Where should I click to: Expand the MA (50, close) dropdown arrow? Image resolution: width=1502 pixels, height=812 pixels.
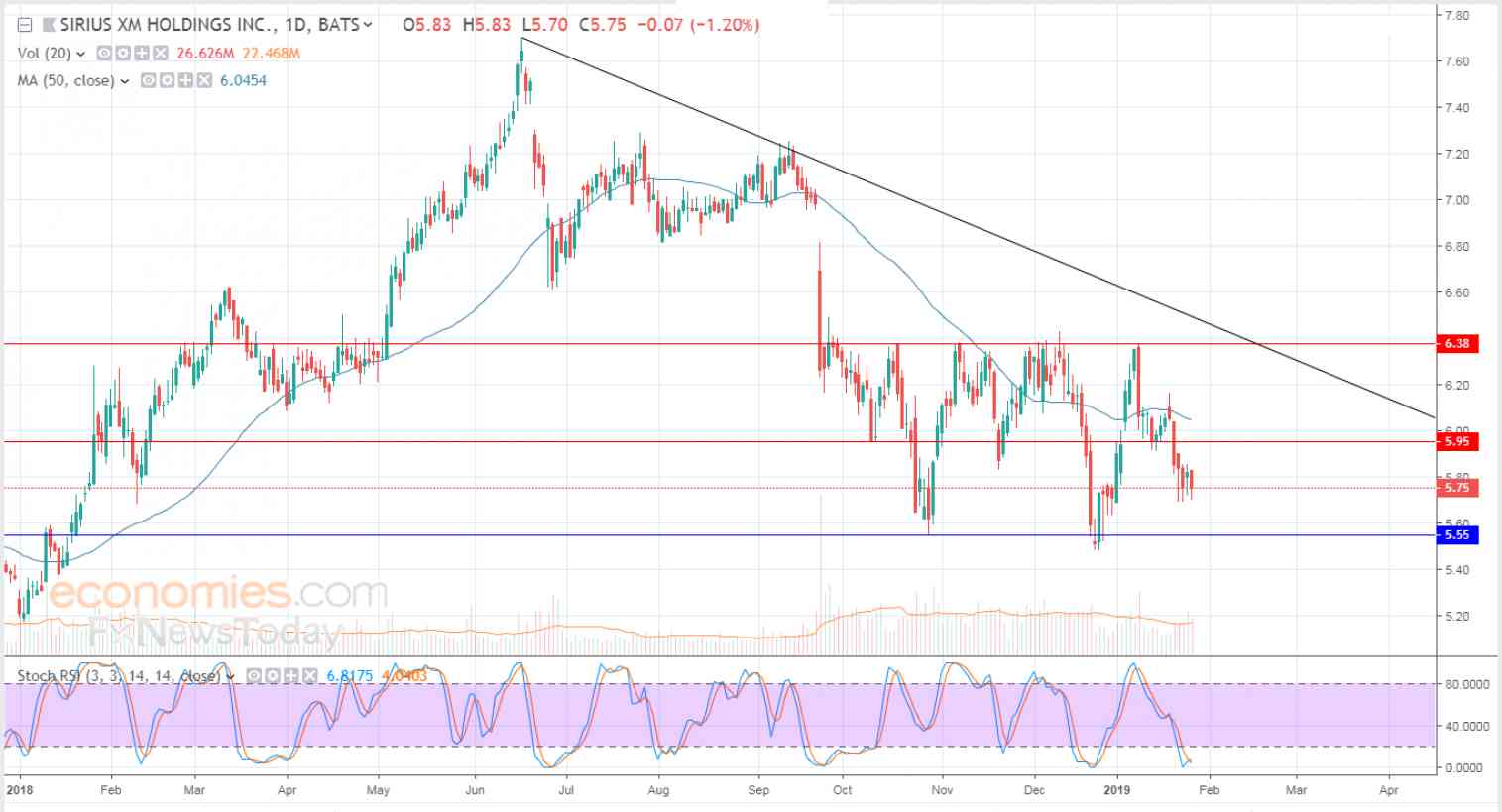point(125,81)
